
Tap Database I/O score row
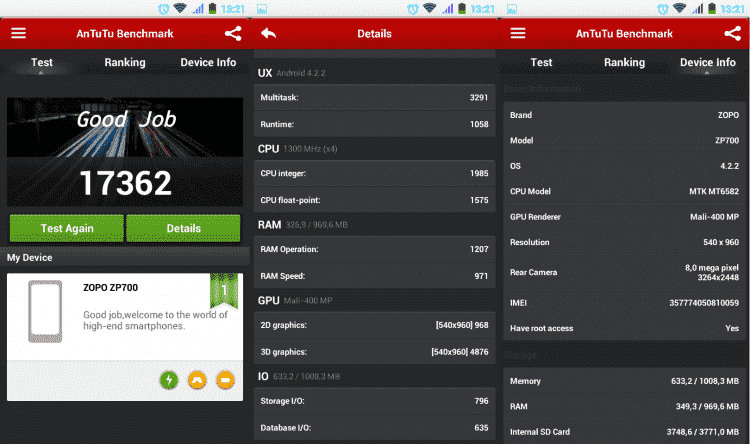click(375, 428)
